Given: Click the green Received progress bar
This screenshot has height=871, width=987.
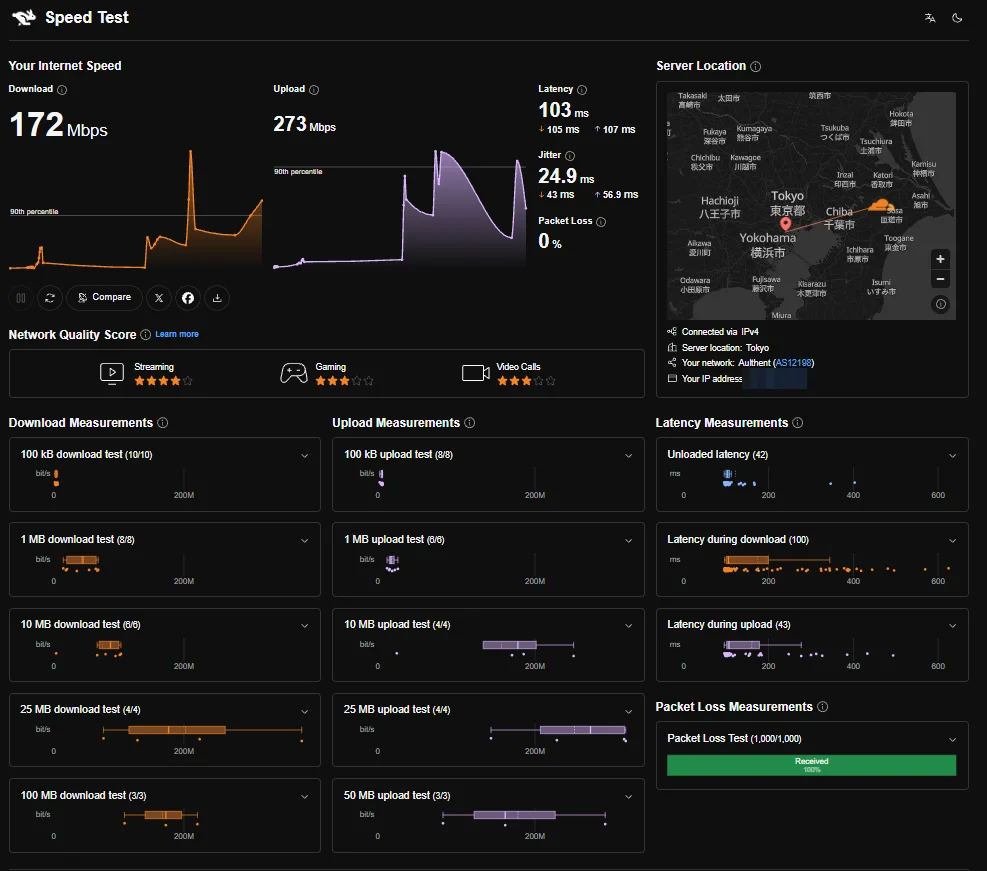Looking at the screenshot, I should [x=811, y=765].
